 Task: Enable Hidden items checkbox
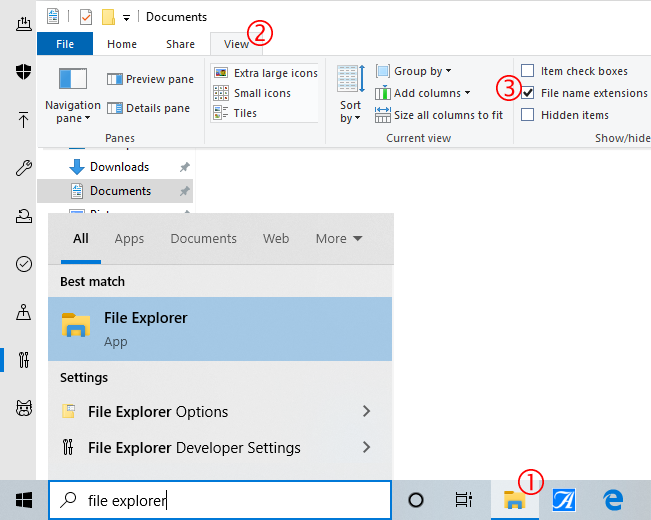point(528,114)
